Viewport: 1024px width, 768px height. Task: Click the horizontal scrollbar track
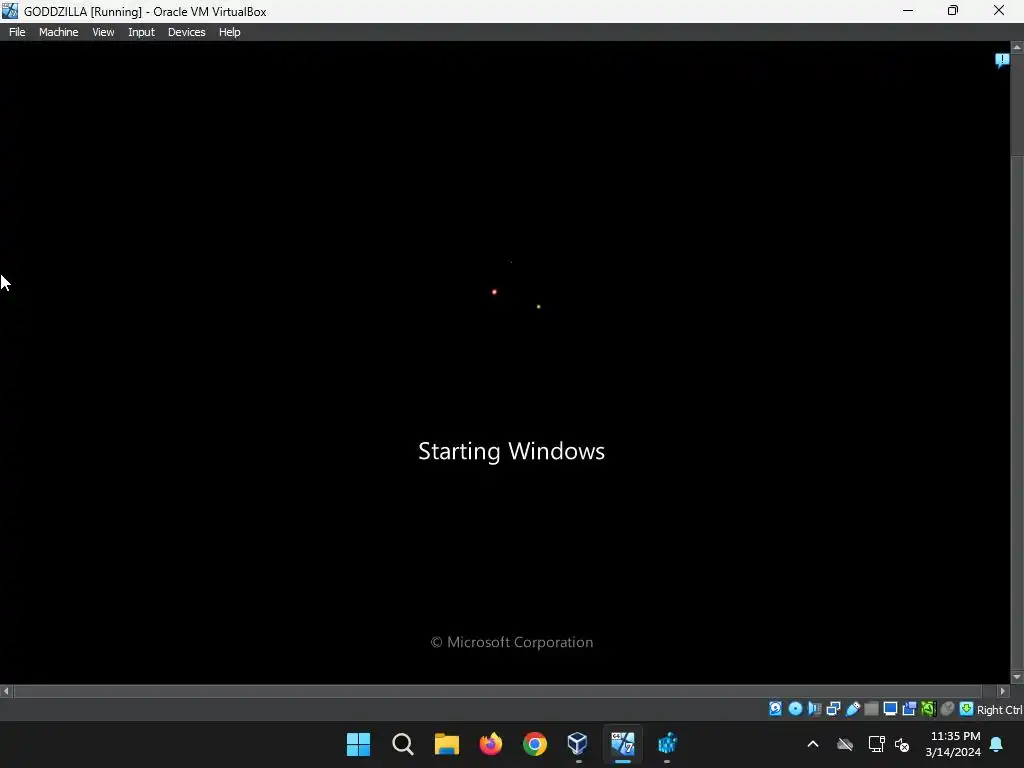tap(504, 691)
